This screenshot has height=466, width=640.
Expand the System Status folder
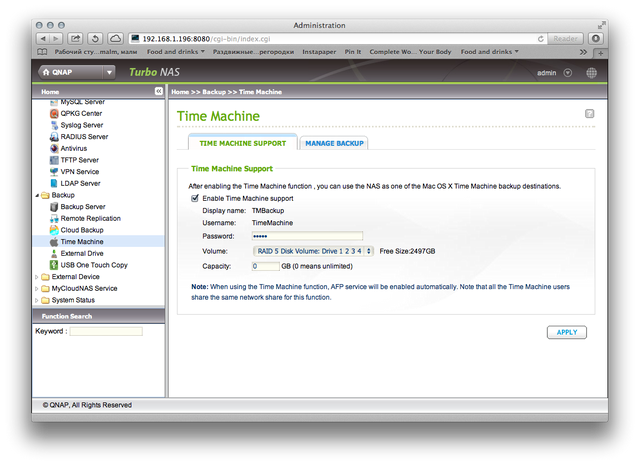pyautogui.click(x=37, y=300)
